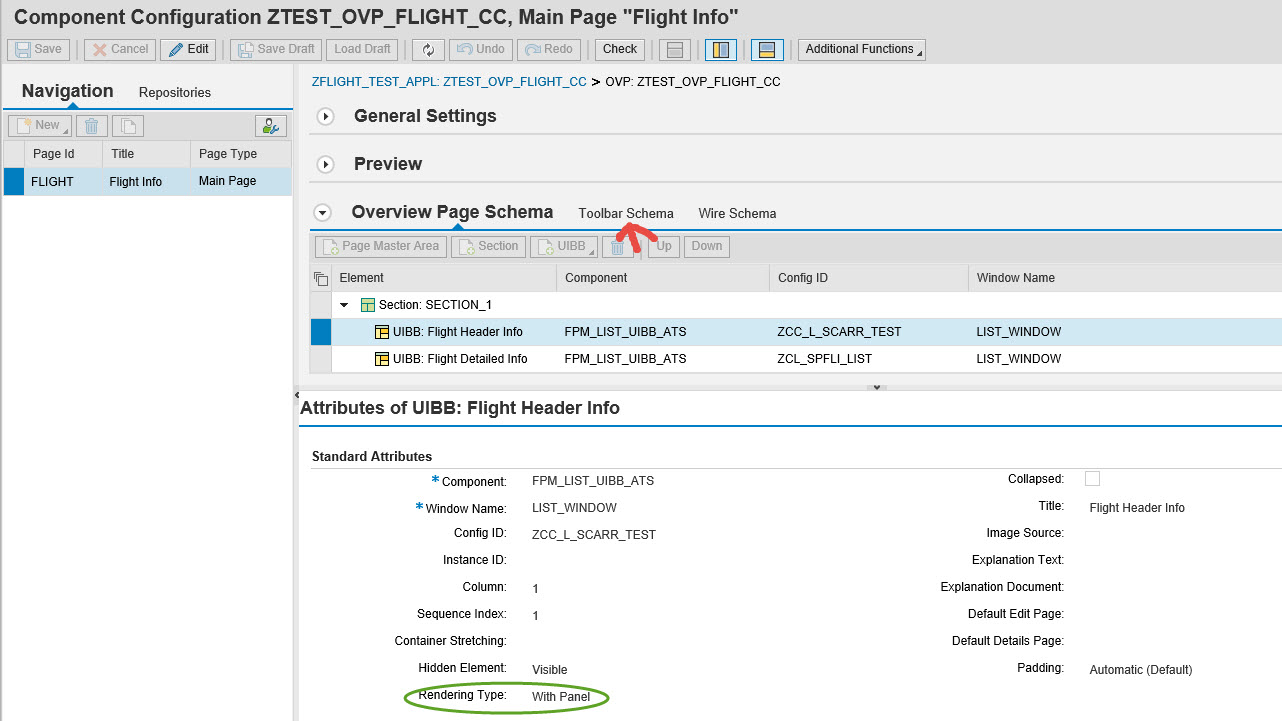Select the Refresh icon in the toolbar
The width and height of the screenshot is (1282, 721).
[x=428, y=49]
